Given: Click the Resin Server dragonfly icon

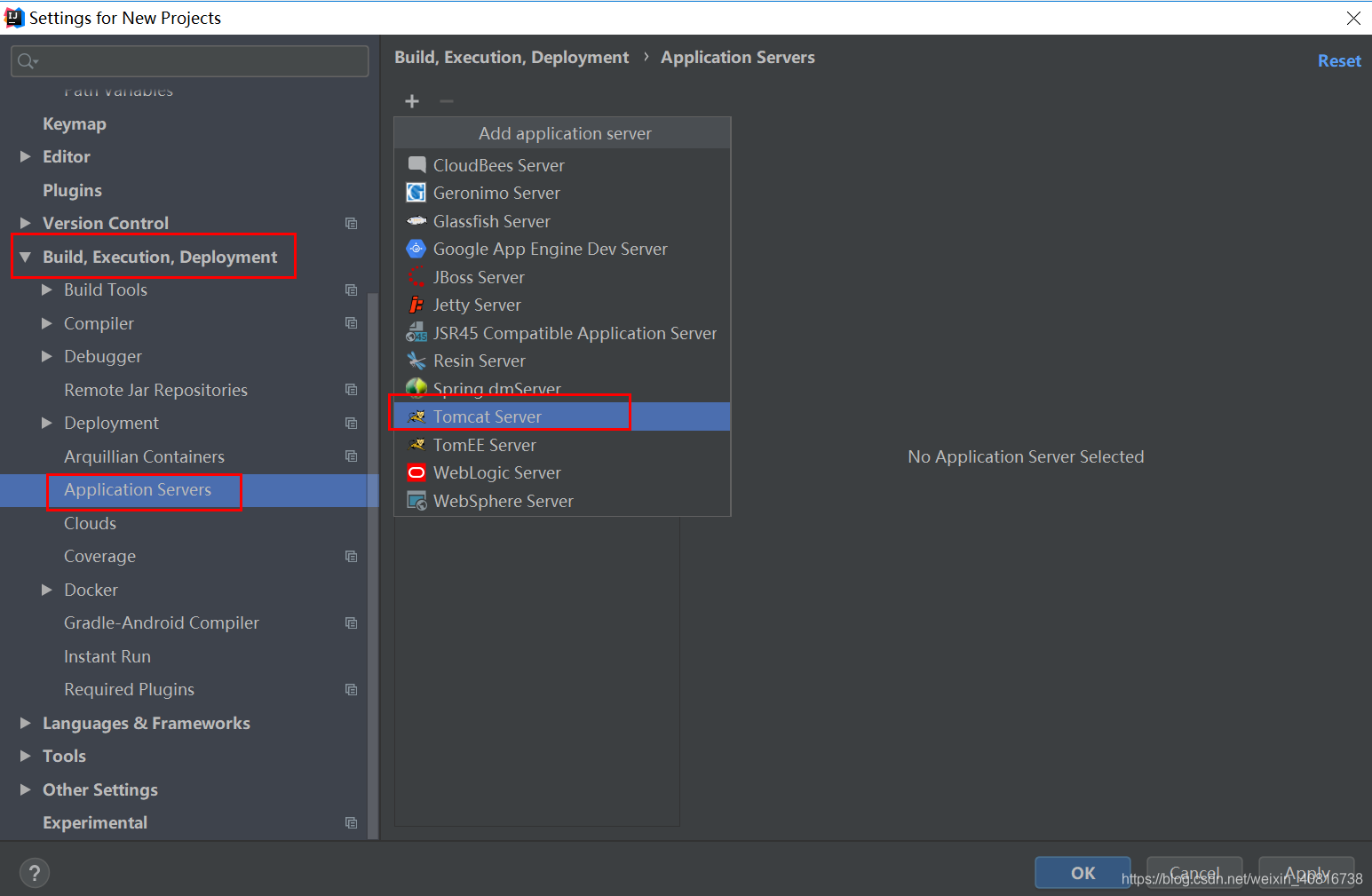Looking at the screenshot, I should [416, 361].
